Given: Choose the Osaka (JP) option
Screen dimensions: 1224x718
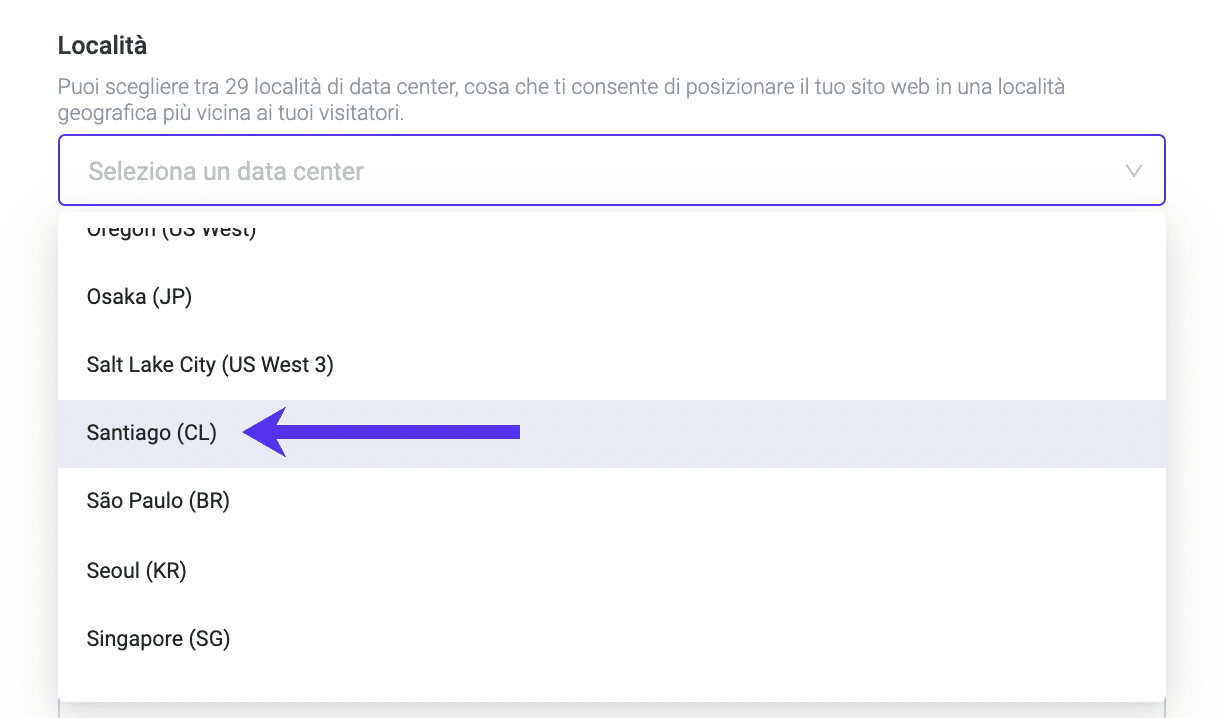Looking at the screenshot, I should (x=139, y=297).
